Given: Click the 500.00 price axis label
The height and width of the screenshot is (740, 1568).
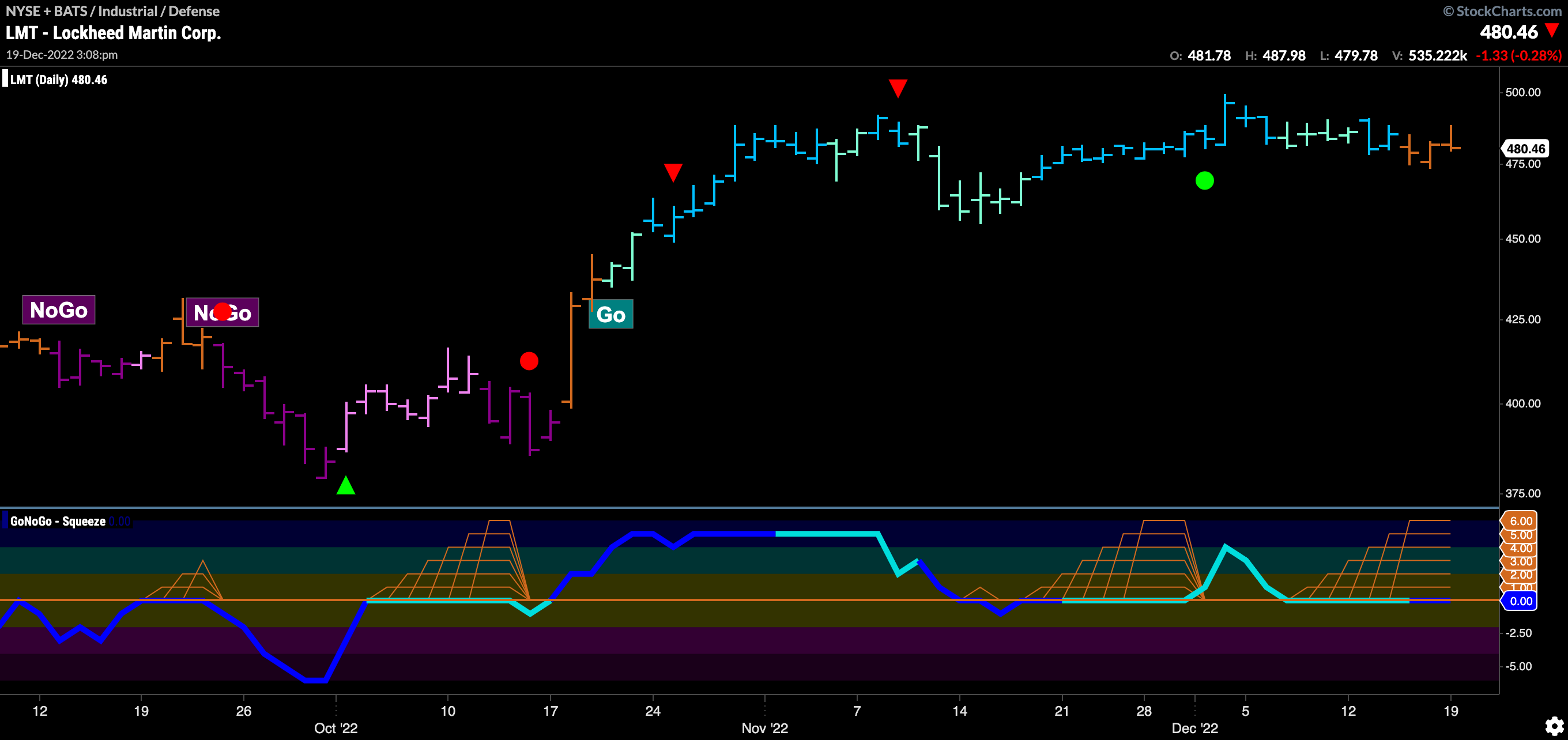Looking at the screenshot, I should point(1523,92).
